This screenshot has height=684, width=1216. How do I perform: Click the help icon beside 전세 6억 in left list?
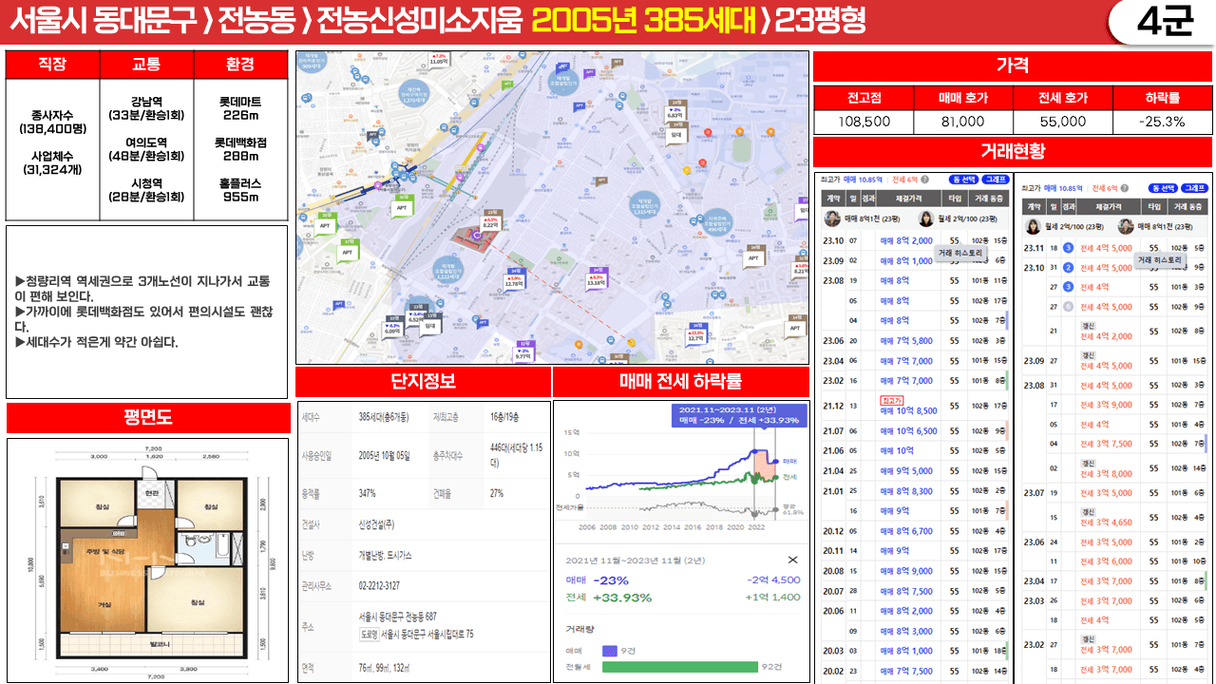923,180
